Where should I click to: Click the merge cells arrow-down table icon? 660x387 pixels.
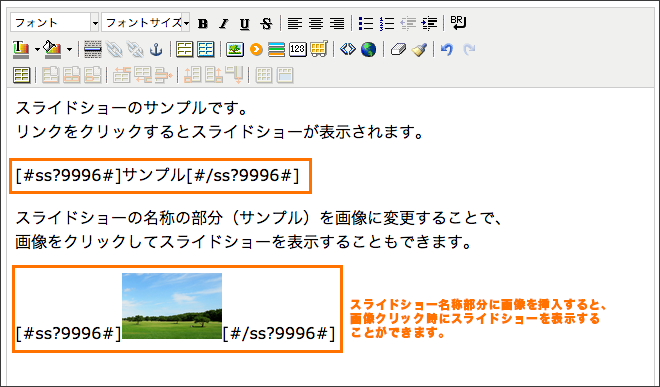tap(234, 75)
